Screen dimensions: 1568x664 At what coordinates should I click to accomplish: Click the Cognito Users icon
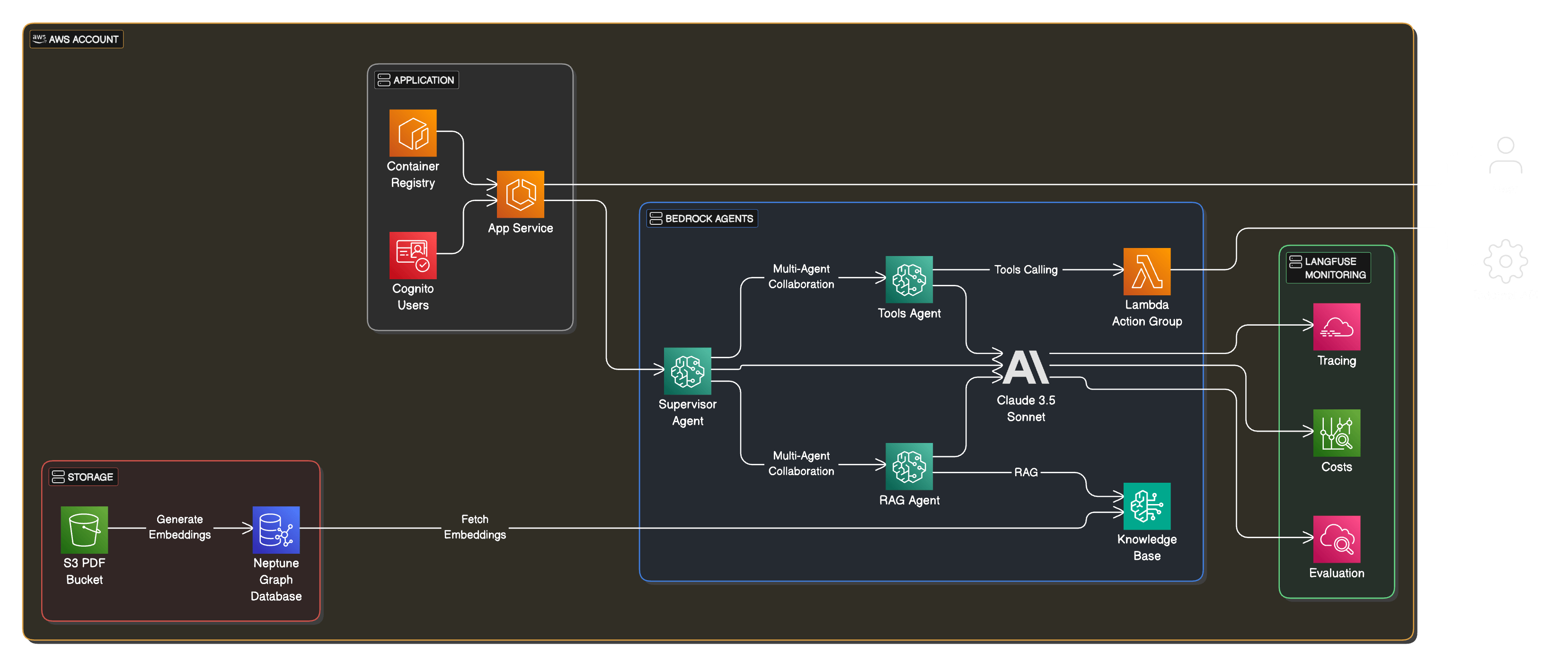pyautogui.click(x=413, y=255)
